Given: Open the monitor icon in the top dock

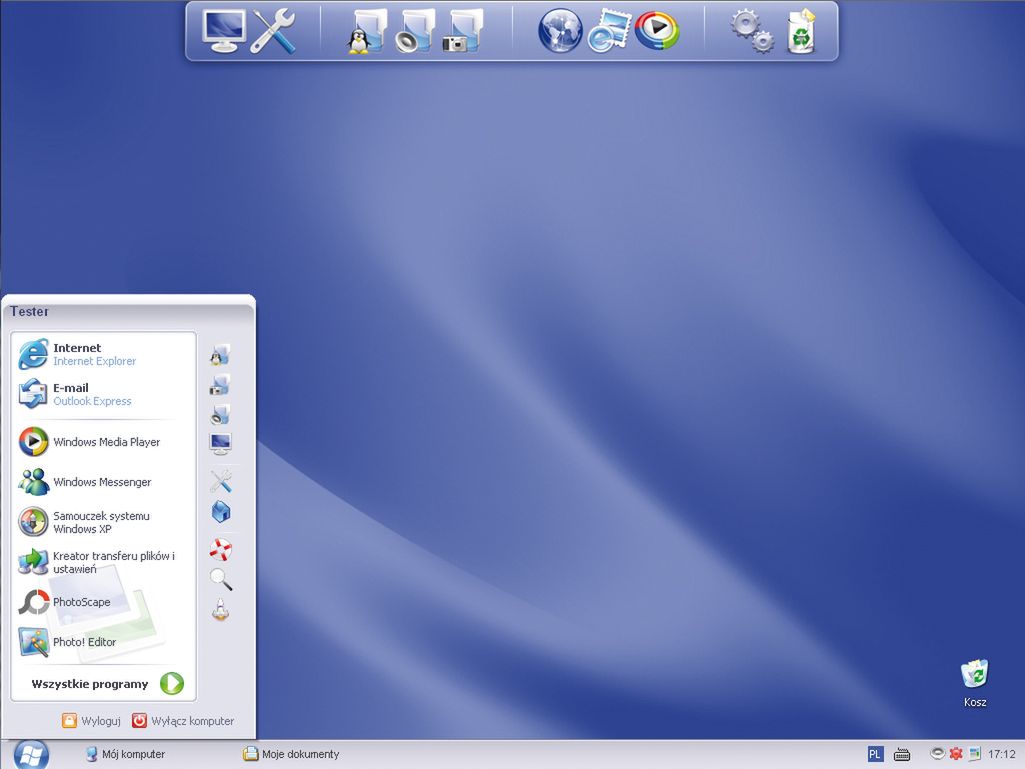Looking at the screenshot, I should click(x=224, y=31).
